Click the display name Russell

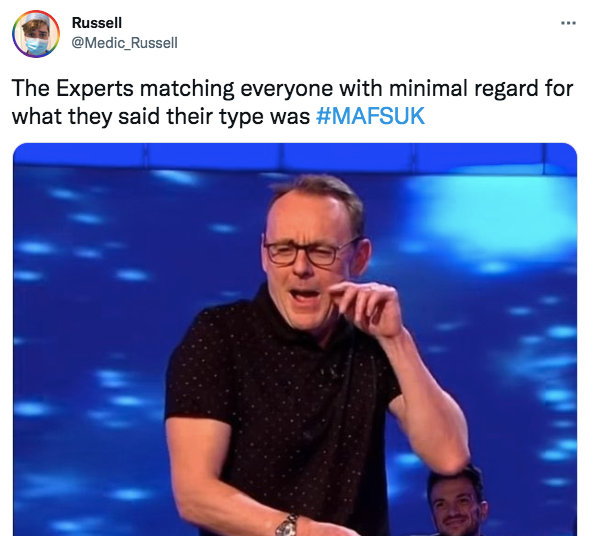pyautogui.click(x=97, y=23)
